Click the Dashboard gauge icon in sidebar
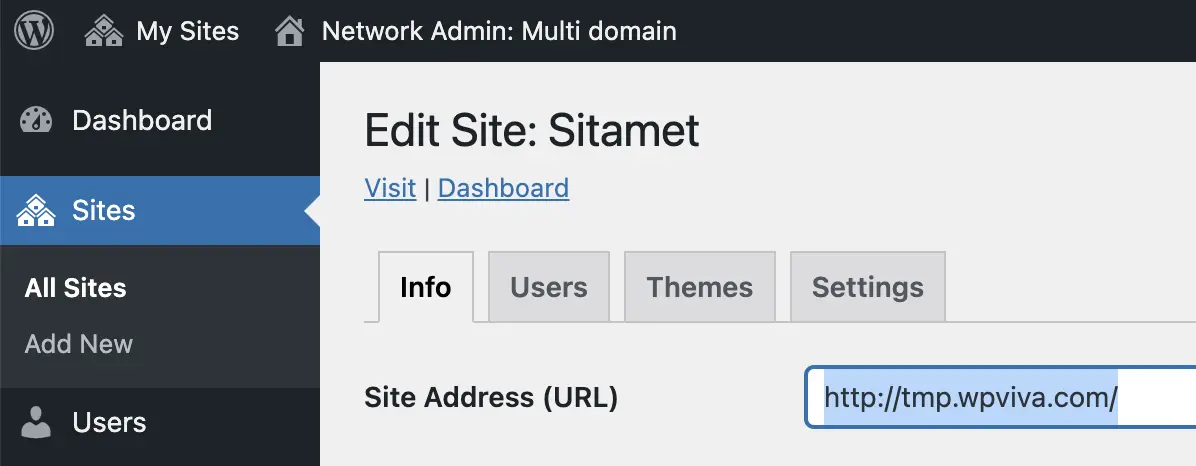This screenshot has height=466, width=1196. (x=36, y=121)
